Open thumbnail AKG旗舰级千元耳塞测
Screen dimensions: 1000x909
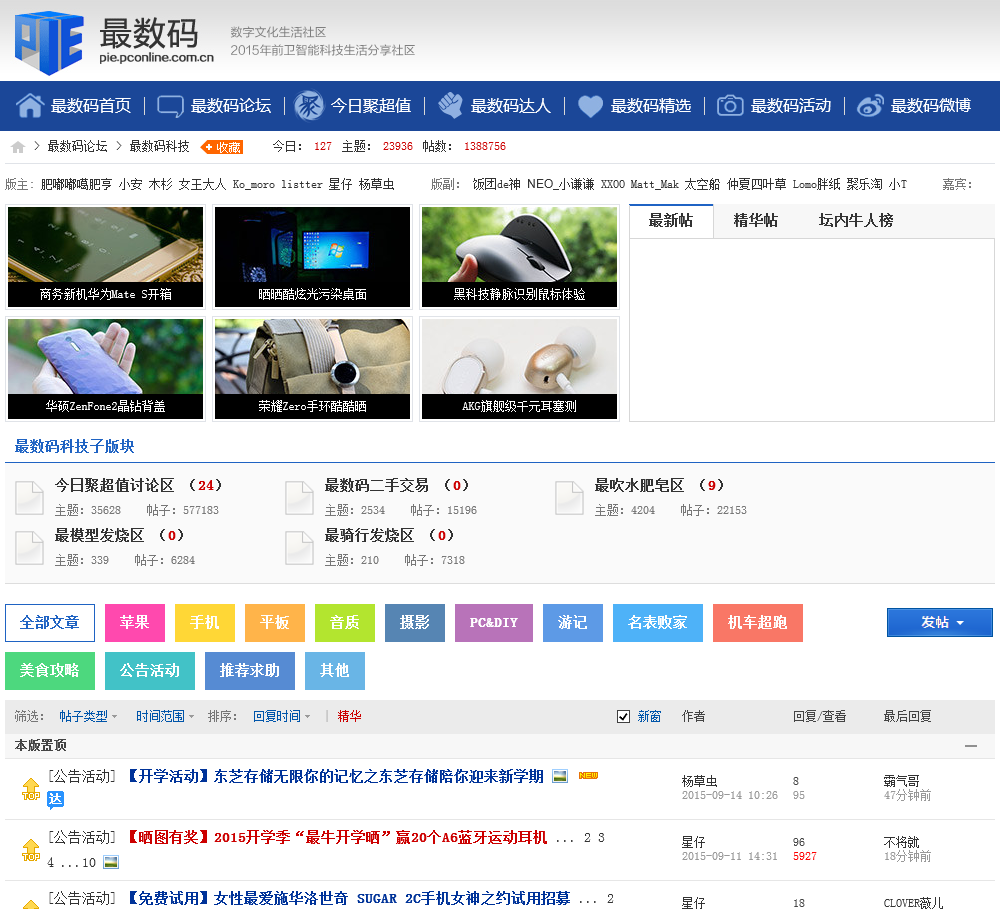pos(519,369)
